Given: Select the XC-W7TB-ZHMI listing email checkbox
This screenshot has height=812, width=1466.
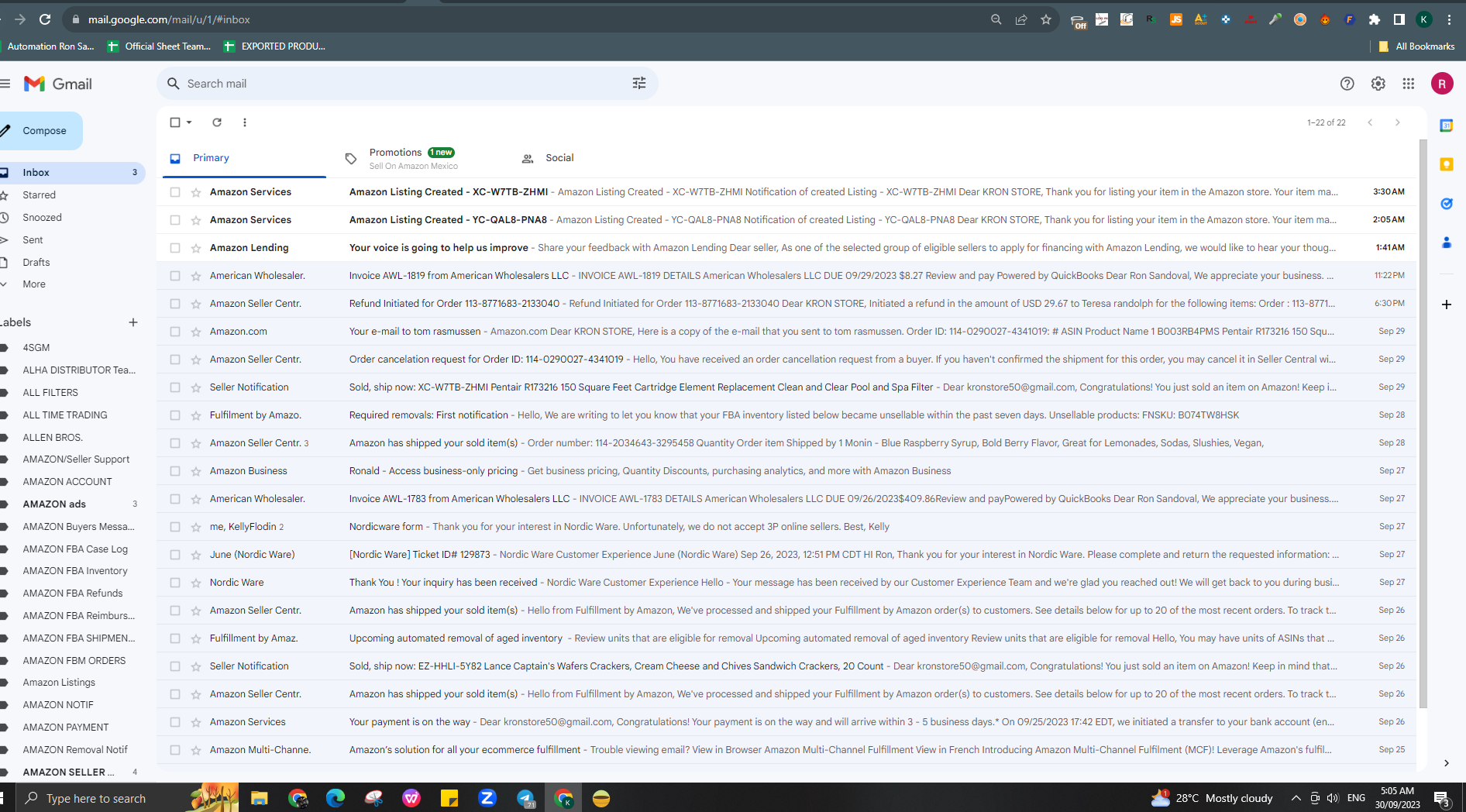Looking at the screenshot, I should pos(175,192).
